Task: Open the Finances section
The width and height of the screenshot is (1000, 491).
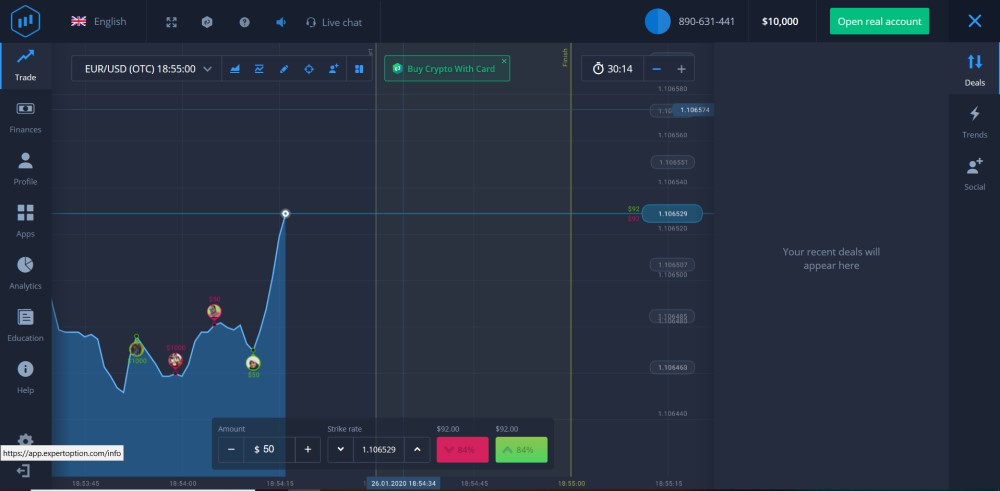Action: pos(26,118)
